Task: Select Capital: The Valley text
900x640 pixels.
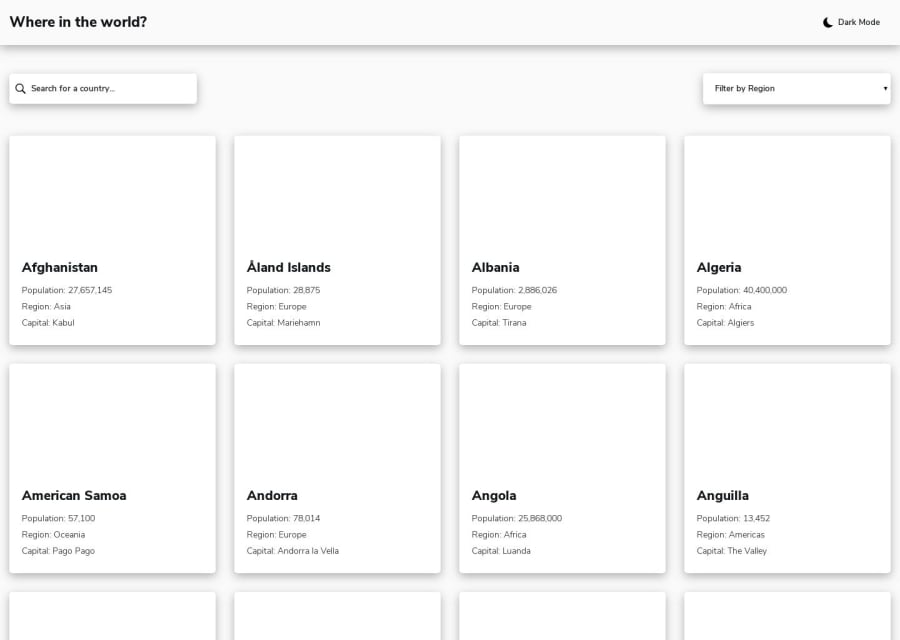Action: tap(732, 550)
